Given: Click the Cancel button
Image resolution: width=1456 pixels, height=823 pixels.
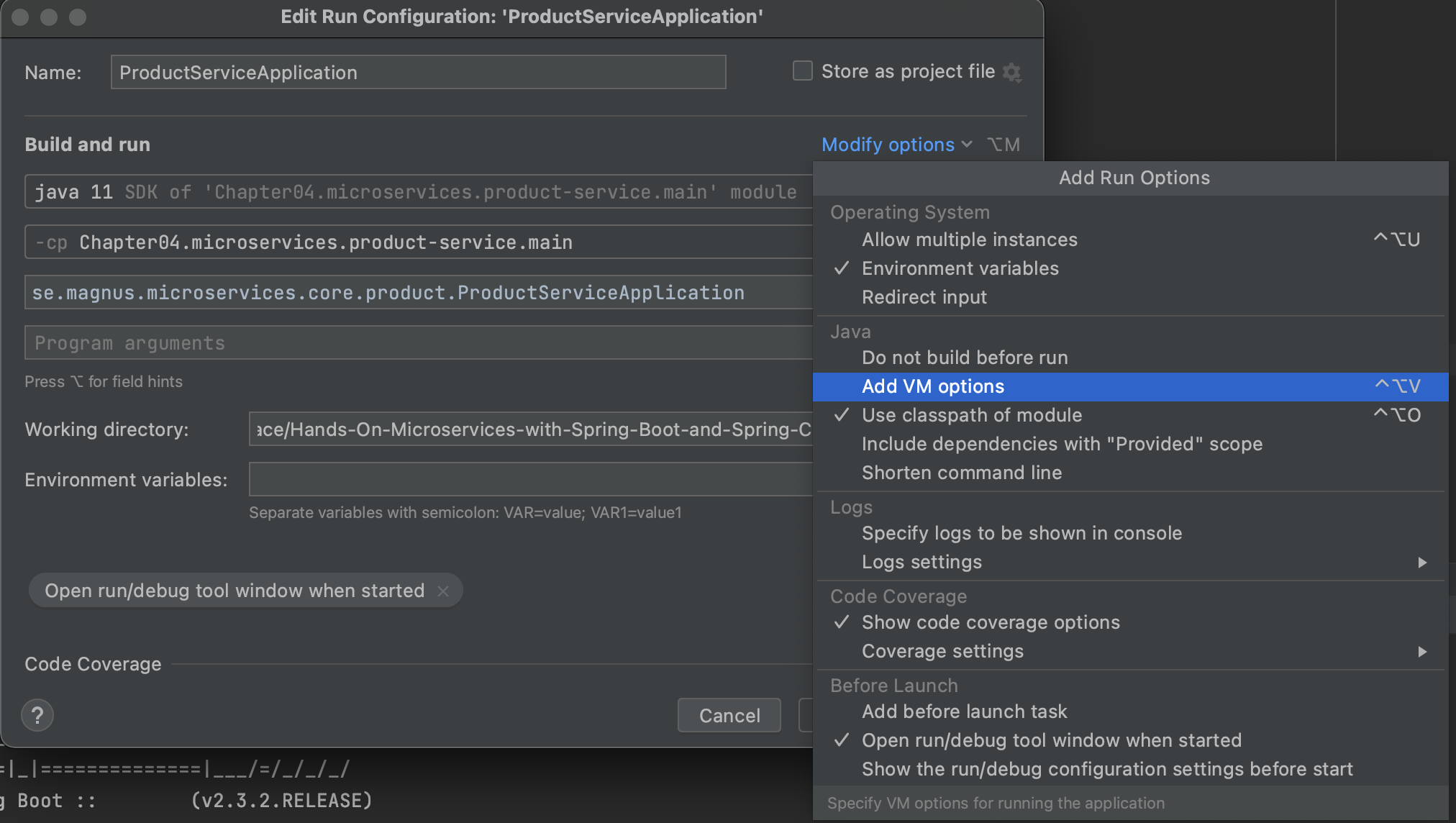Looking at the screenshot, I should [729, 715].
